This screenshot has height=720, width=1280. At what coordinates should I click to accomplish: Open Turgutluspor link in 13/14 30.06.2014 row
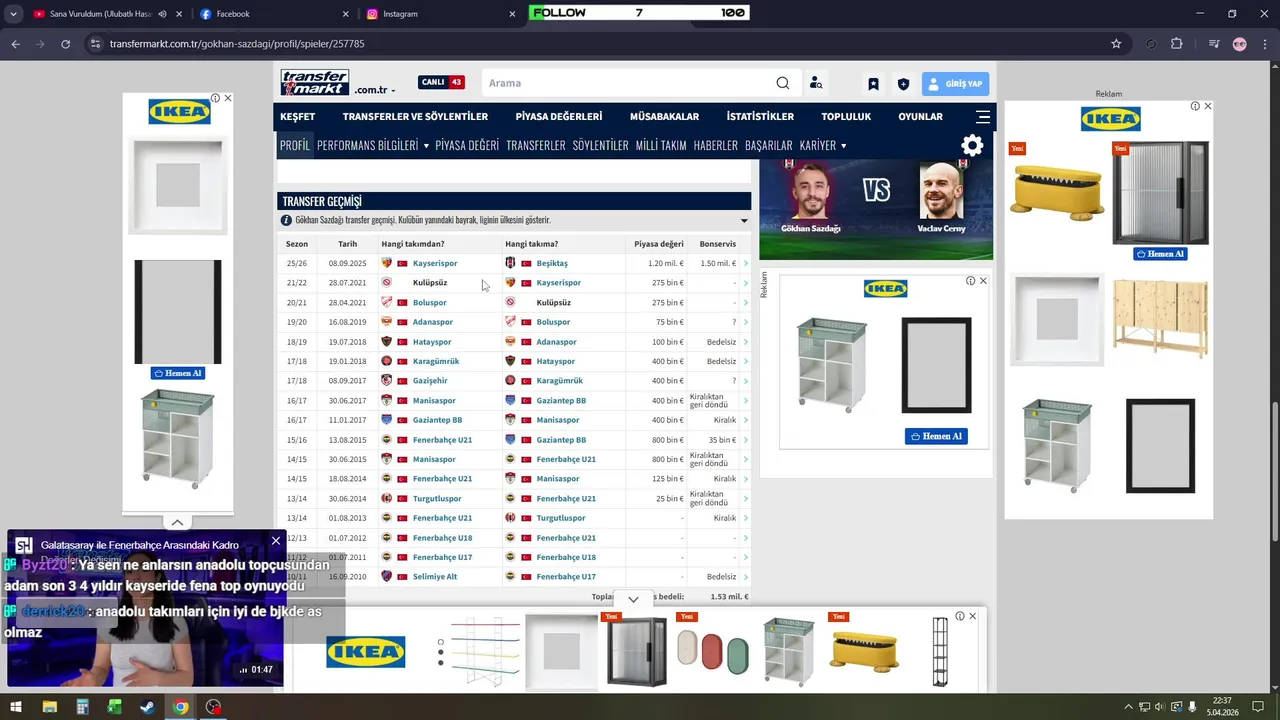[437, 498]
